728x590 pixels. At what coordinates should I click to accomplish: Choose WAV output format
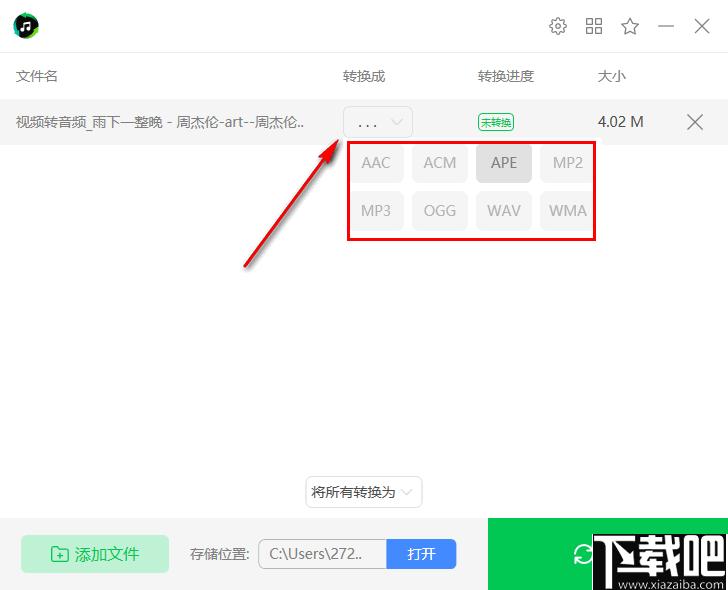pos(504,211)
